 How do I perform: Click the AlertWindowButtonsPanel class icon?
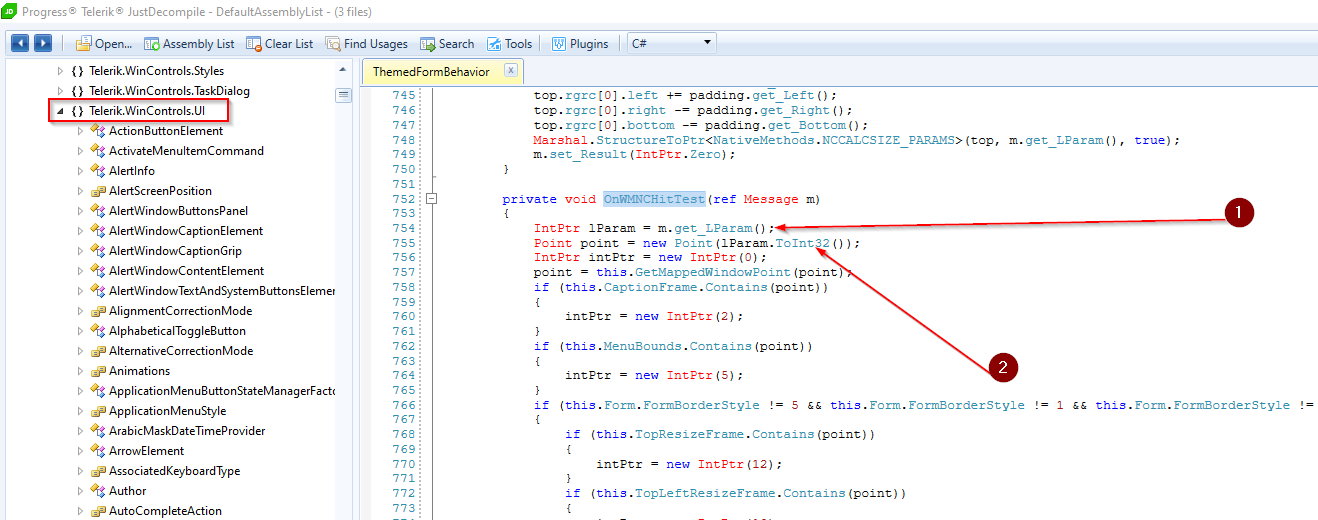click(98, 211)
